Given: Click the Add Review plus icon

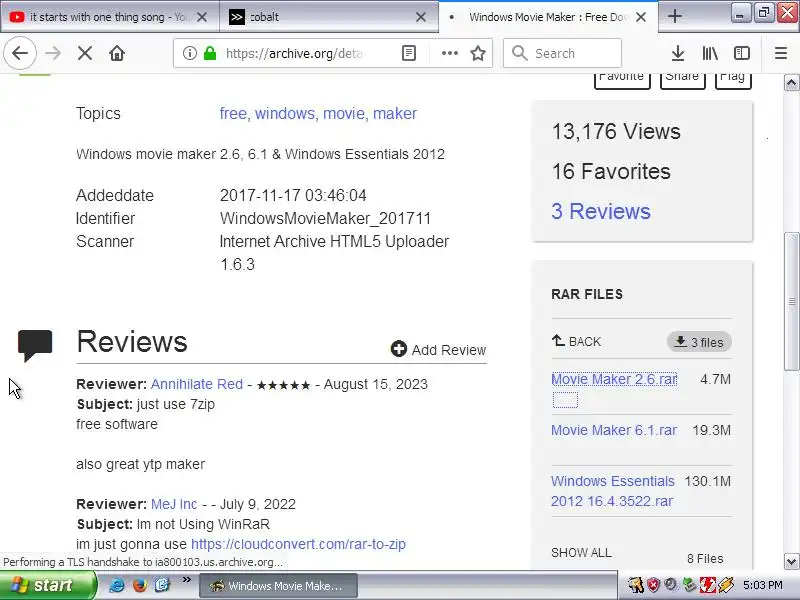Looking at the screenshot, I should coord(398,349).
